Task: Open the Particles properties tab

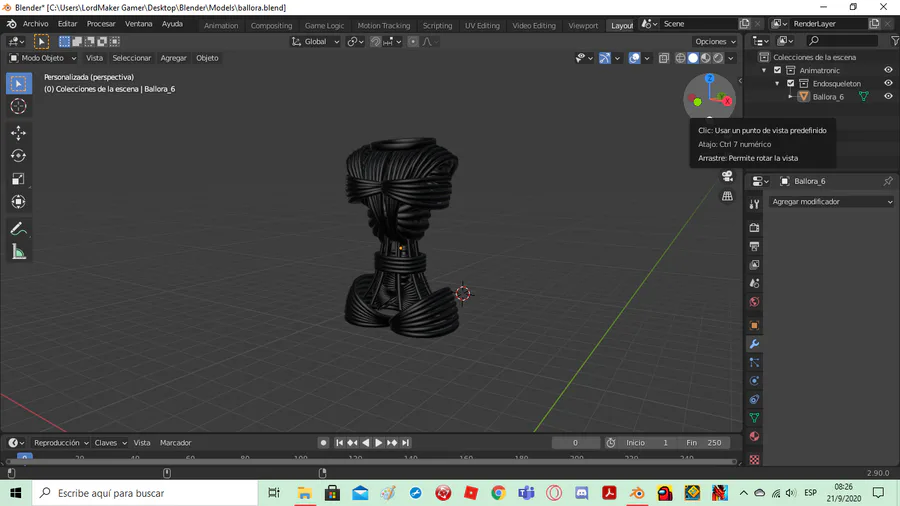Action: click(x=754, y=363)
